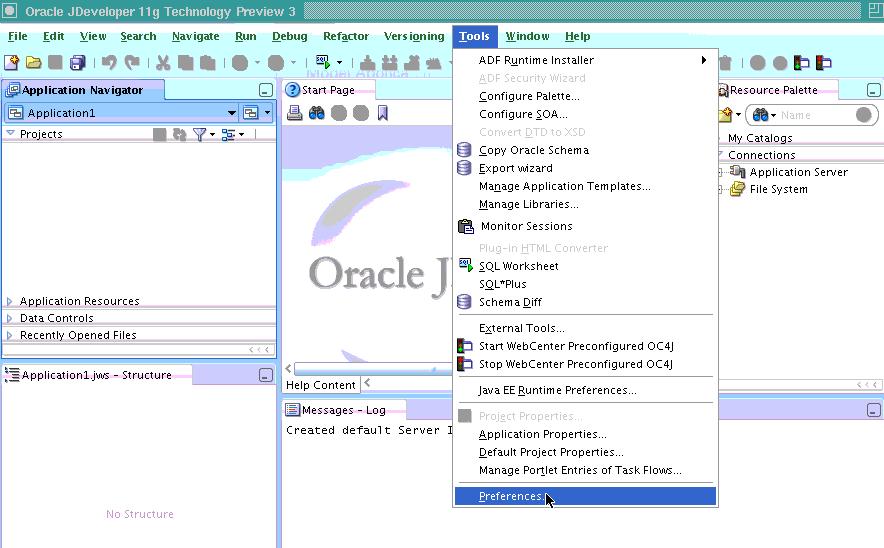This screenshot has width=884, height=548.
Task: Choose Schema Diff menu entry
Action: [585, 302]
